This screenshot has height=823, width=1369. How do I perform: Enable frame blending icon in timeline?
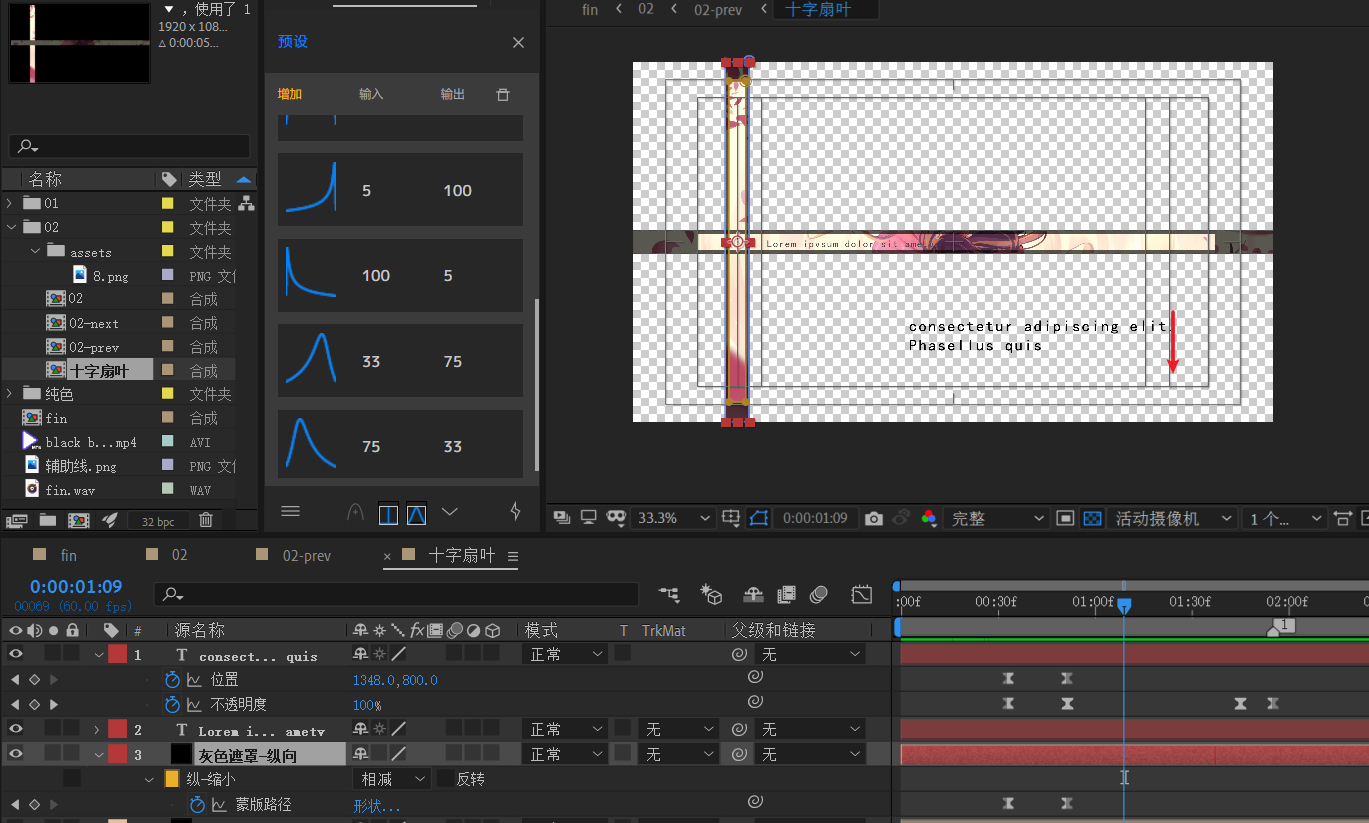(786, 595)
